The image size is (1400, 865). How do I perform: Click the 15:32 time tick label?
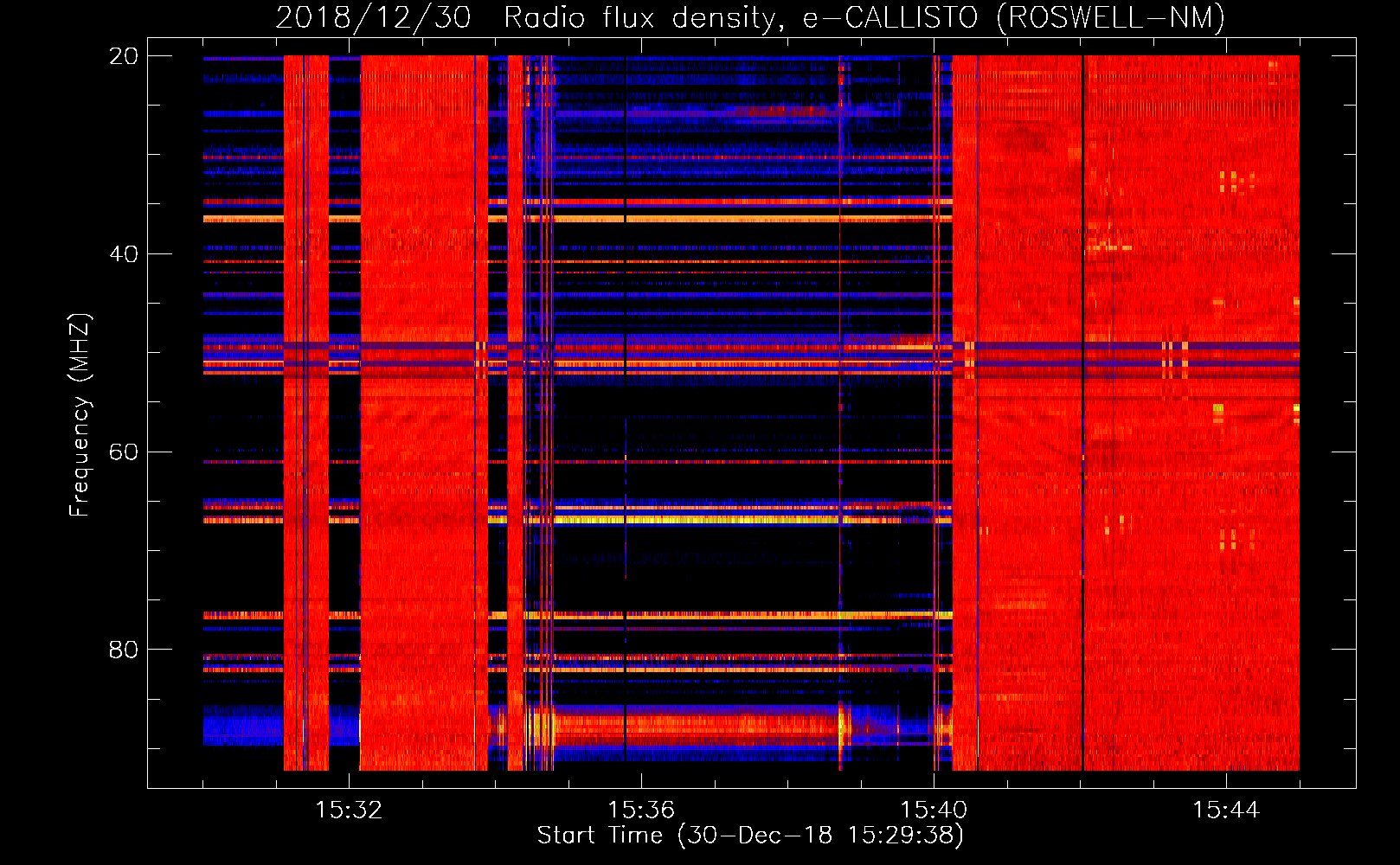click(349, 811)
